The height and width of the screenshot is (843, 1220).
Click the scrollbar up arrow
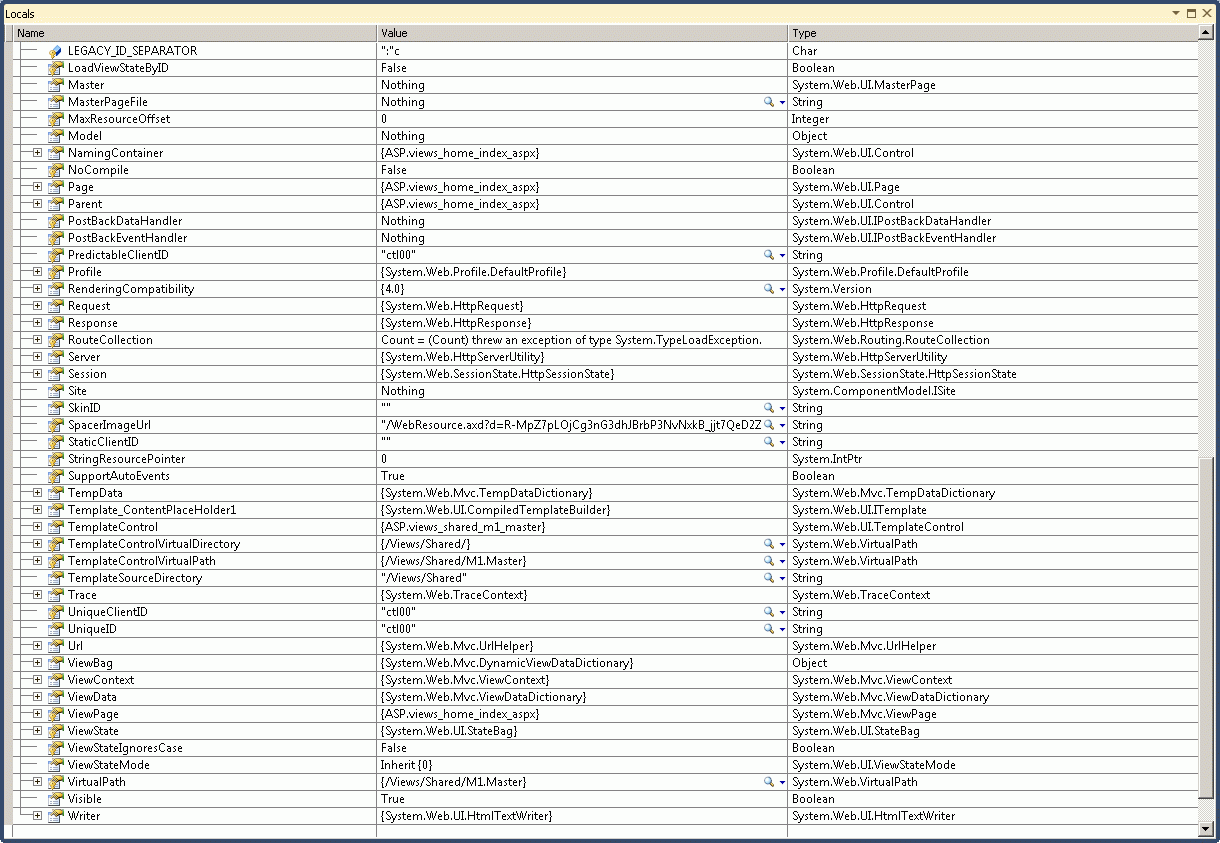[1206, 33]
